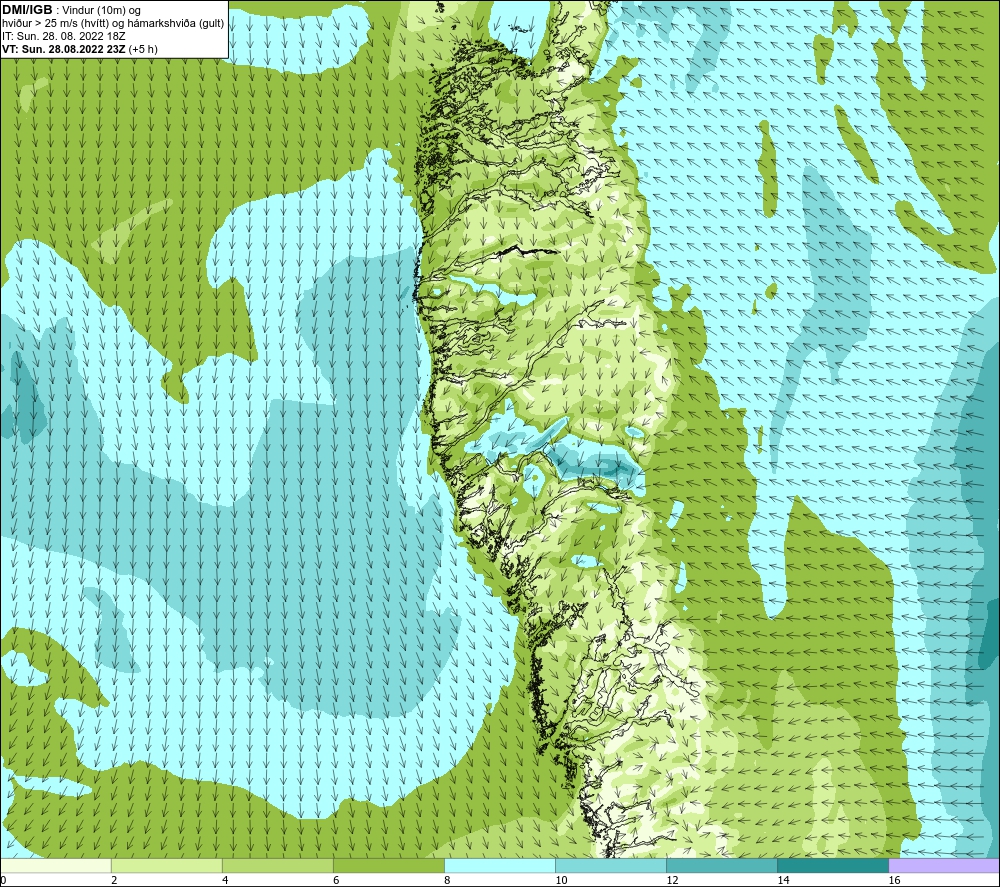
Task: Click the 'hviður > 25 m/s (hvítt)' line
Action: [x=113, y=24]
